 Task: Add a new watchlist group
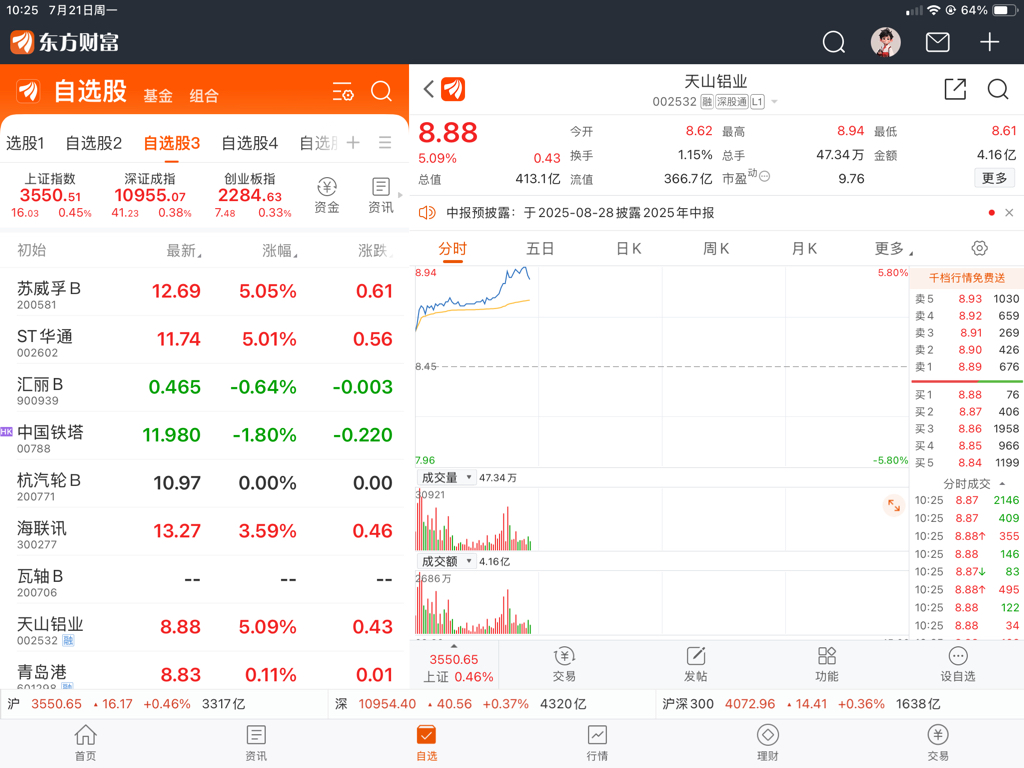(x=353, y=142)
